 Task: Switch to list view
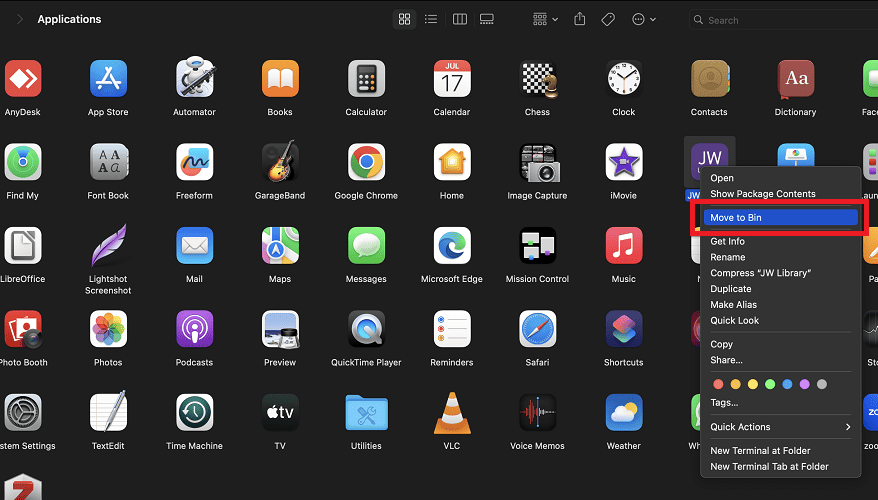431,19
